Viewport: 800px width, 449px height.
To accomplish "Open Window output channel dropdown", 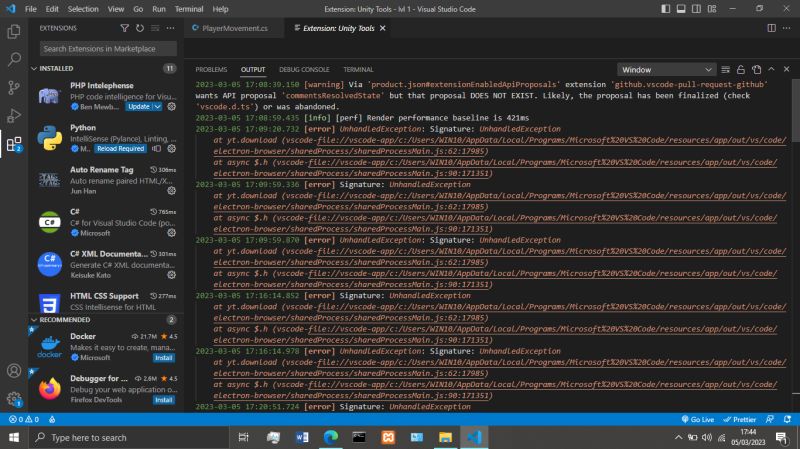I will point(666,69).
